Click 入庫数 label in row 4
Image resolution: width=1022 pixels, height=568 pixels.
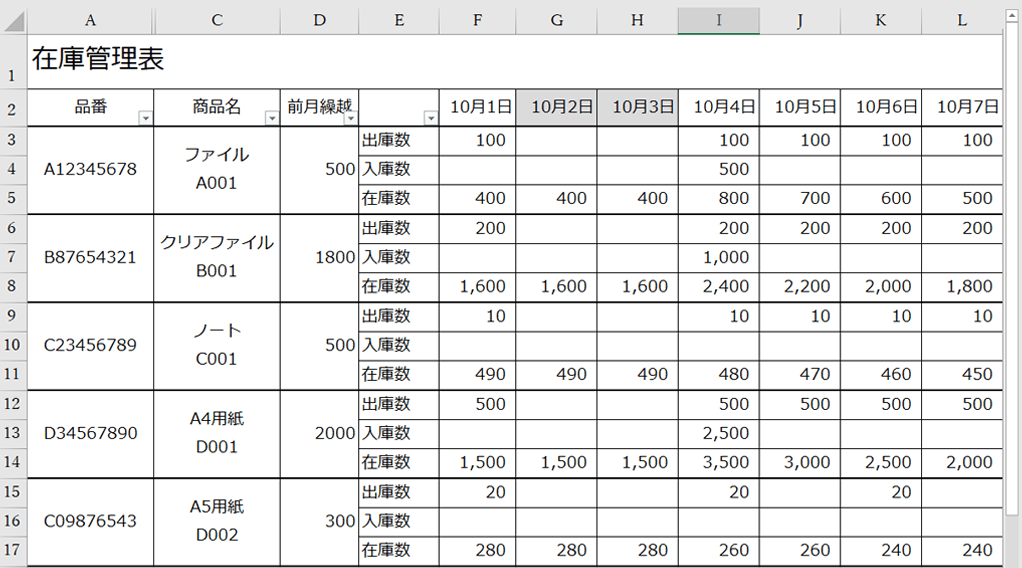(x=399, y=170)
